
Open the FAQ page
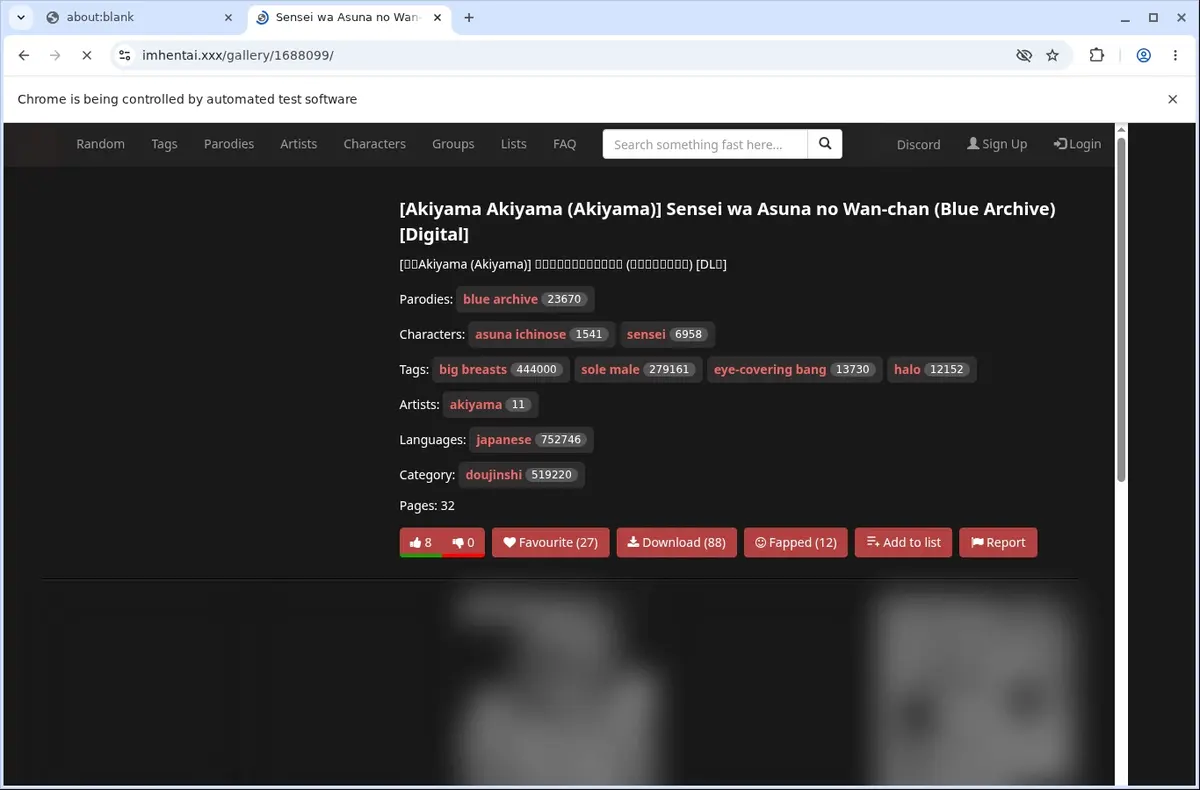coord(564,144)
